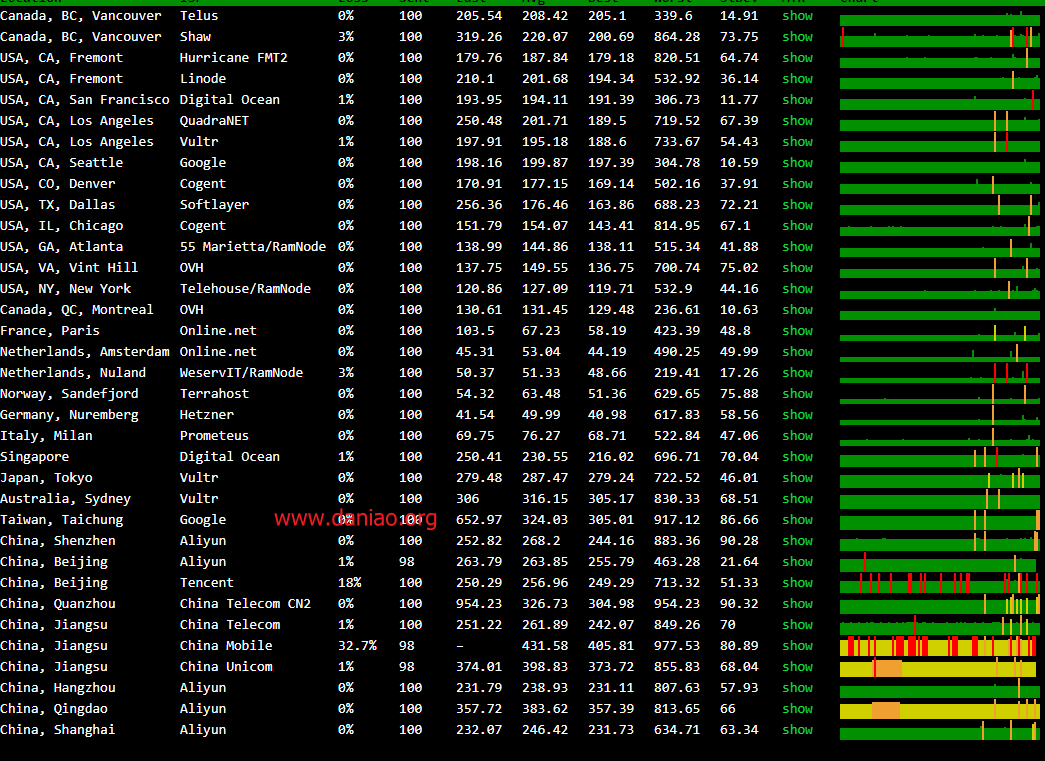This screenshot has height=761, width=1045.
Task: Open the show link for Vancouver Telus
Action: (797, 15)
